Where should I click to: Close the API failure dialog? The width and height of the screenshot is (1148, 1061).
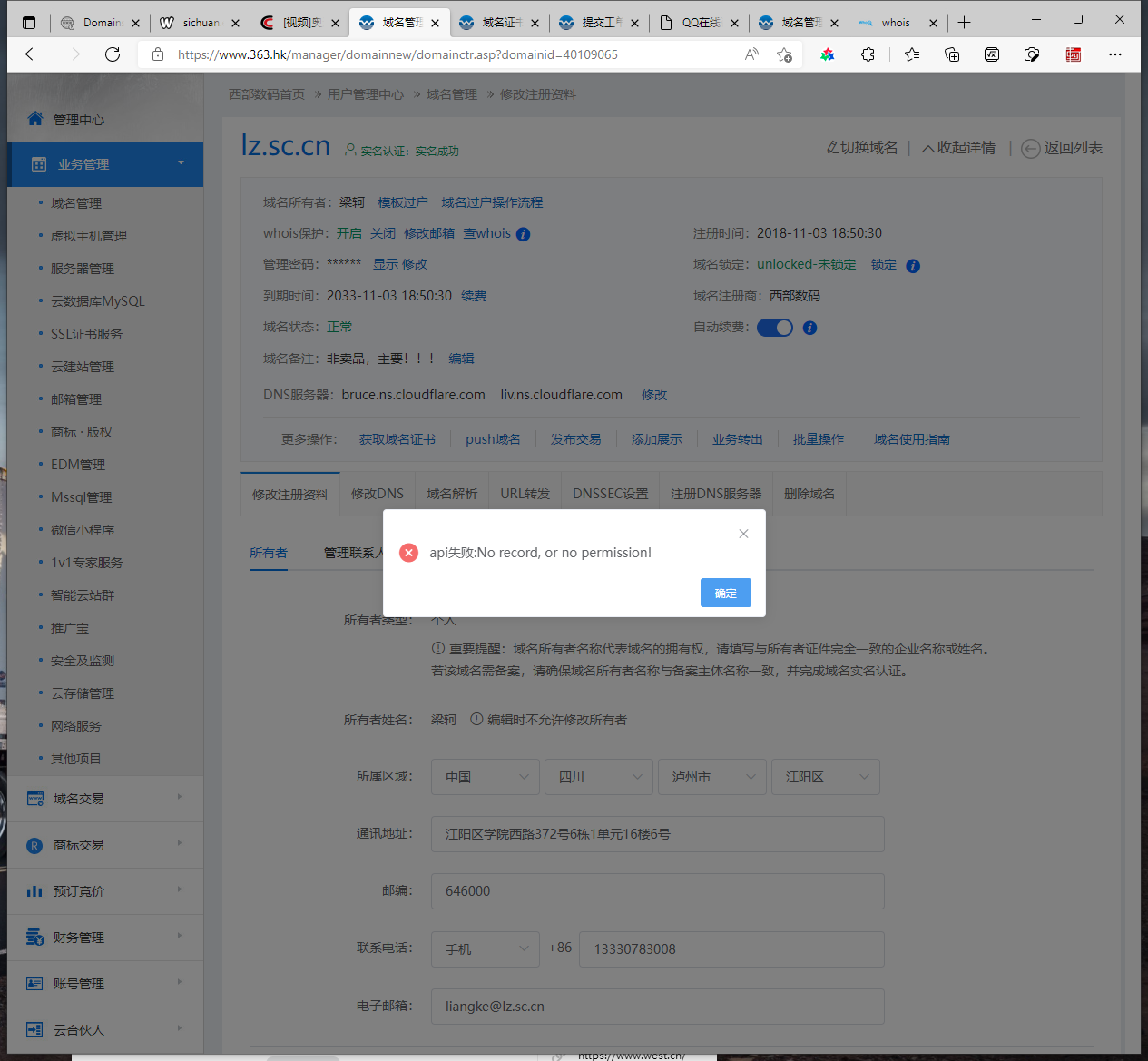click(743, 534)
